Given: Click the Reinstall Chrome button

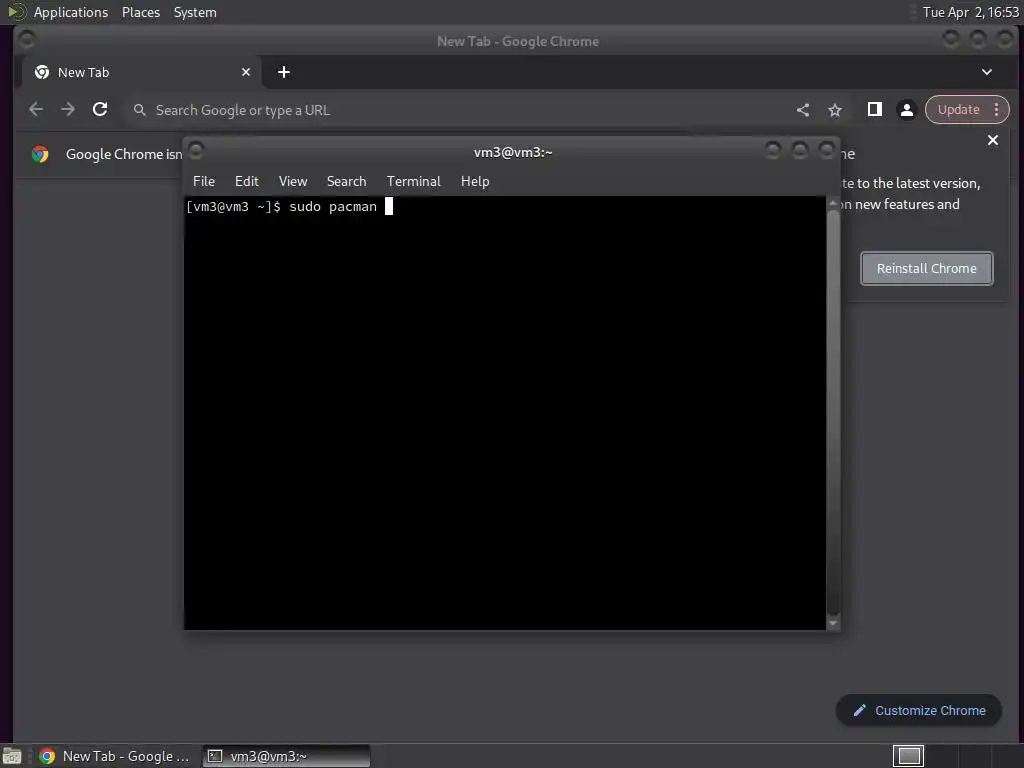Looking at the screenshot, I should click(927, 268).
